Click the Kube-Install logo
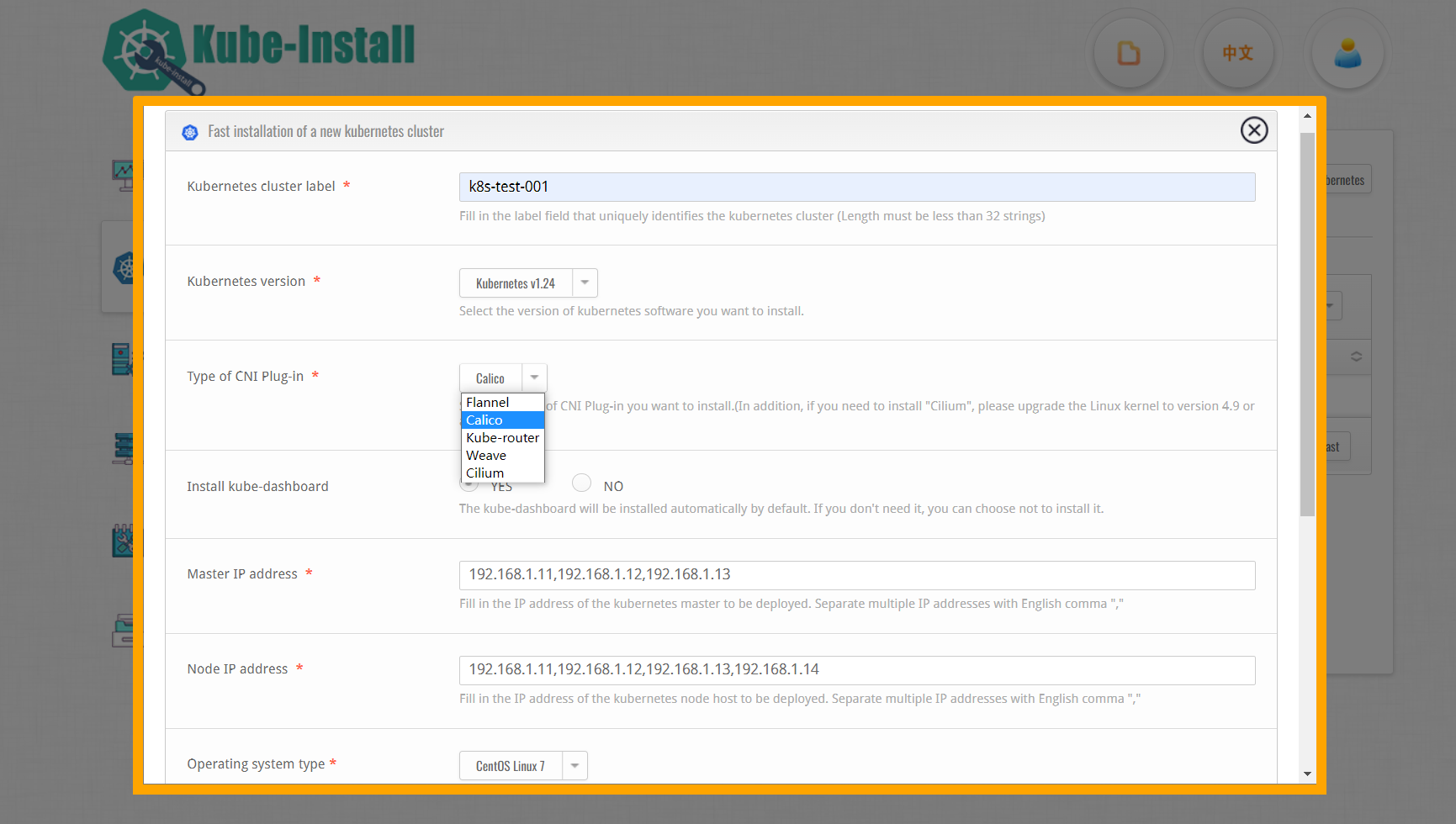 click(258, 51)
